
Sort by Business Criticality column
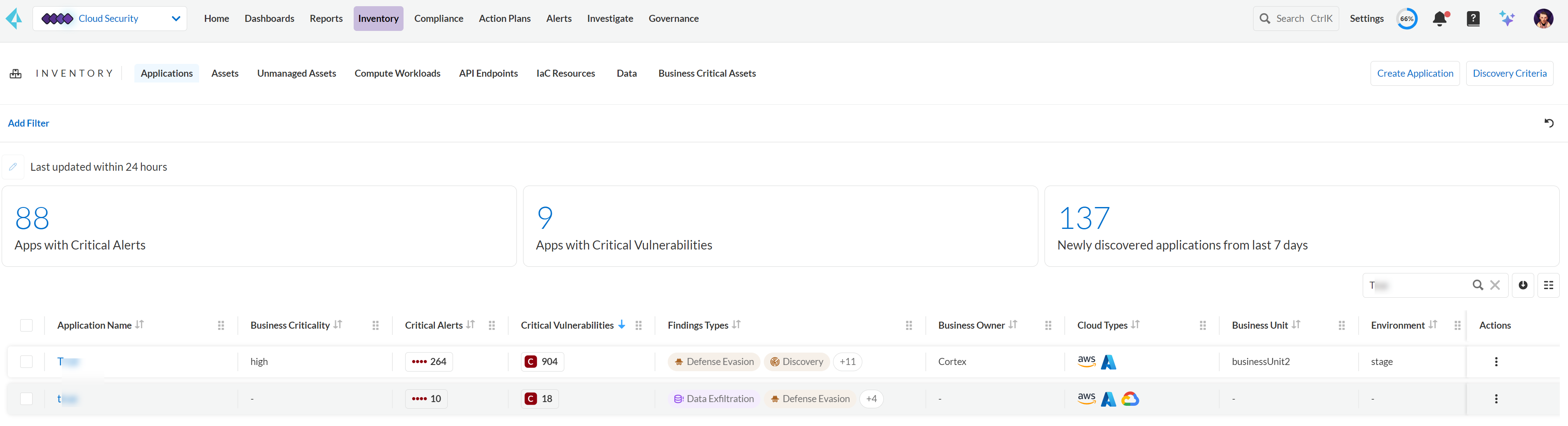(338, 325)
